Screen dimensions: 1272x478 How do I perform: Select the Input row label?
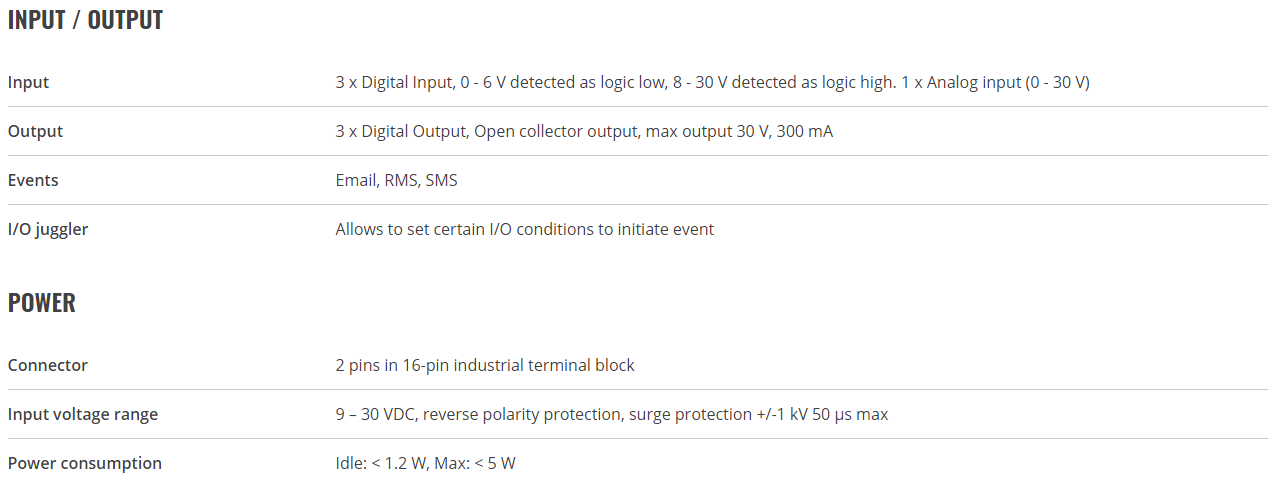point(28,83)
